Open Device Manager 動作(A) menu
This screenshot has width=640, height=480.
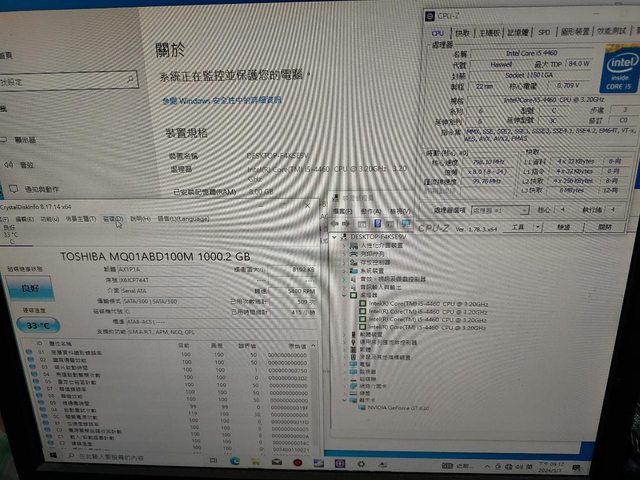point(371,211)
